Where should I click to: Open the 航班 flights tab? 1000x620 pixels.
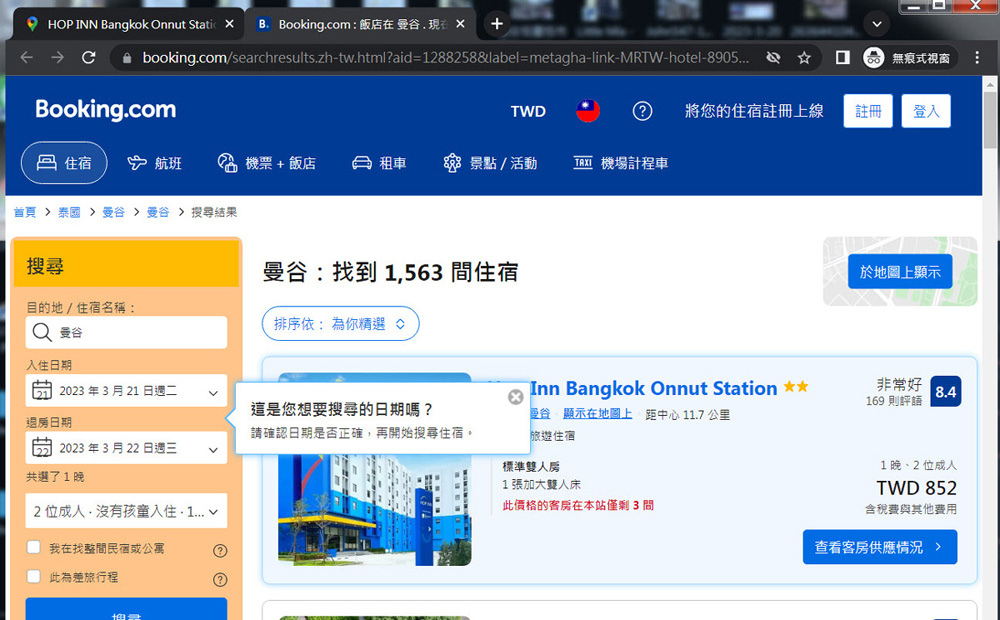pos(154,163)
